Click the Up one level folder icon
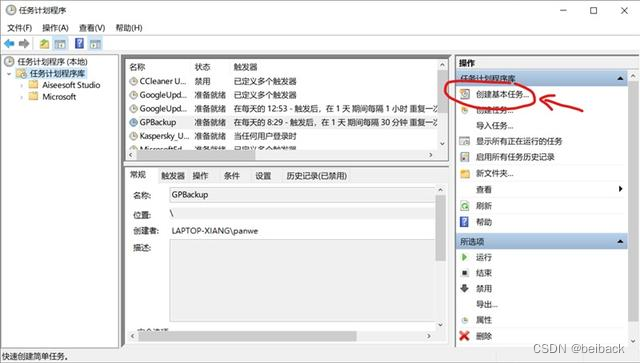 (x=44, y=43)
